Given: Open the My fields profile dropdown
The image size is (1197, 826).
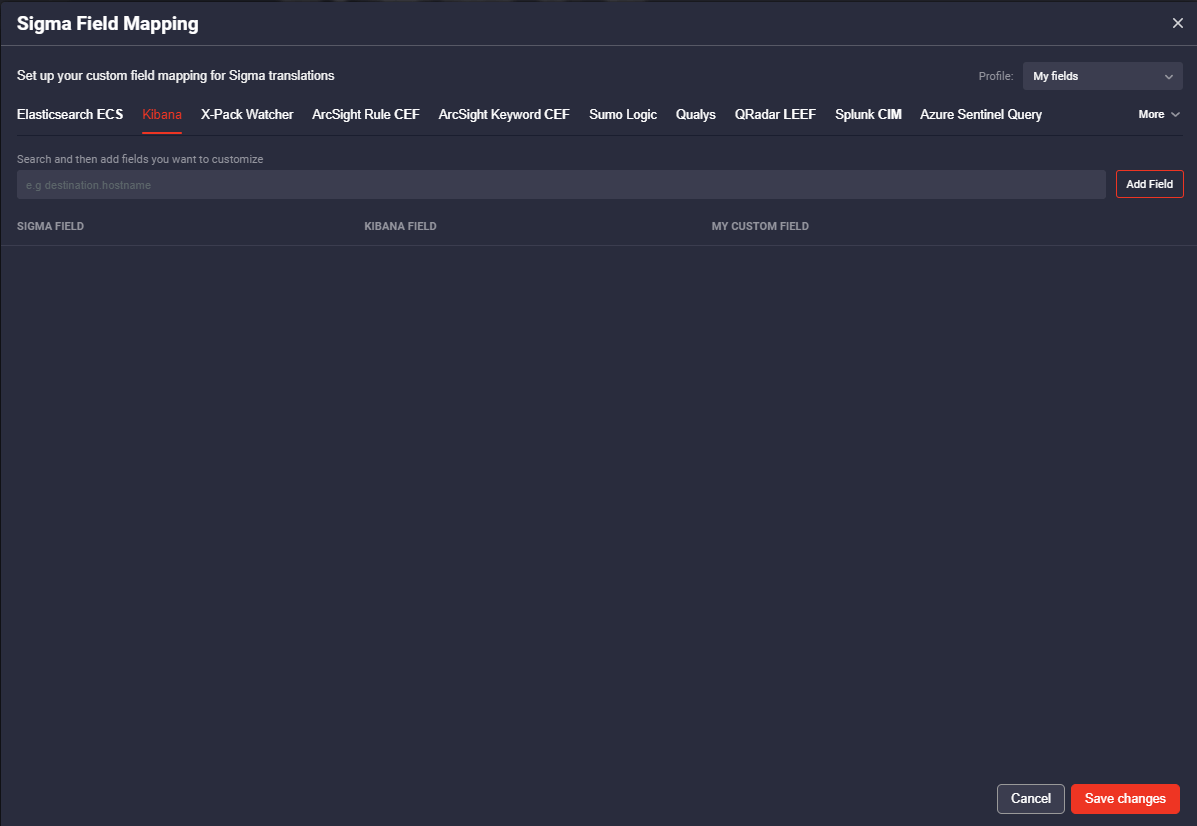Looking at the screenshot, I should 1102,76.
